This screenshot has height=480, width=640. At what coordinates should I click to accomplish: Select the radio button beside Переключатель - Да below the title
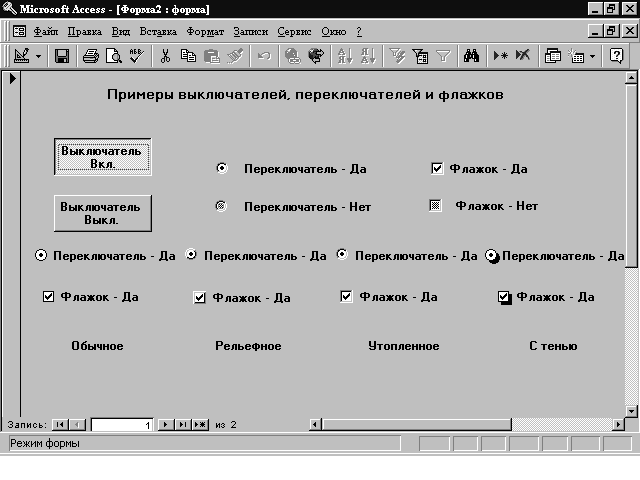tap(222, 168)
